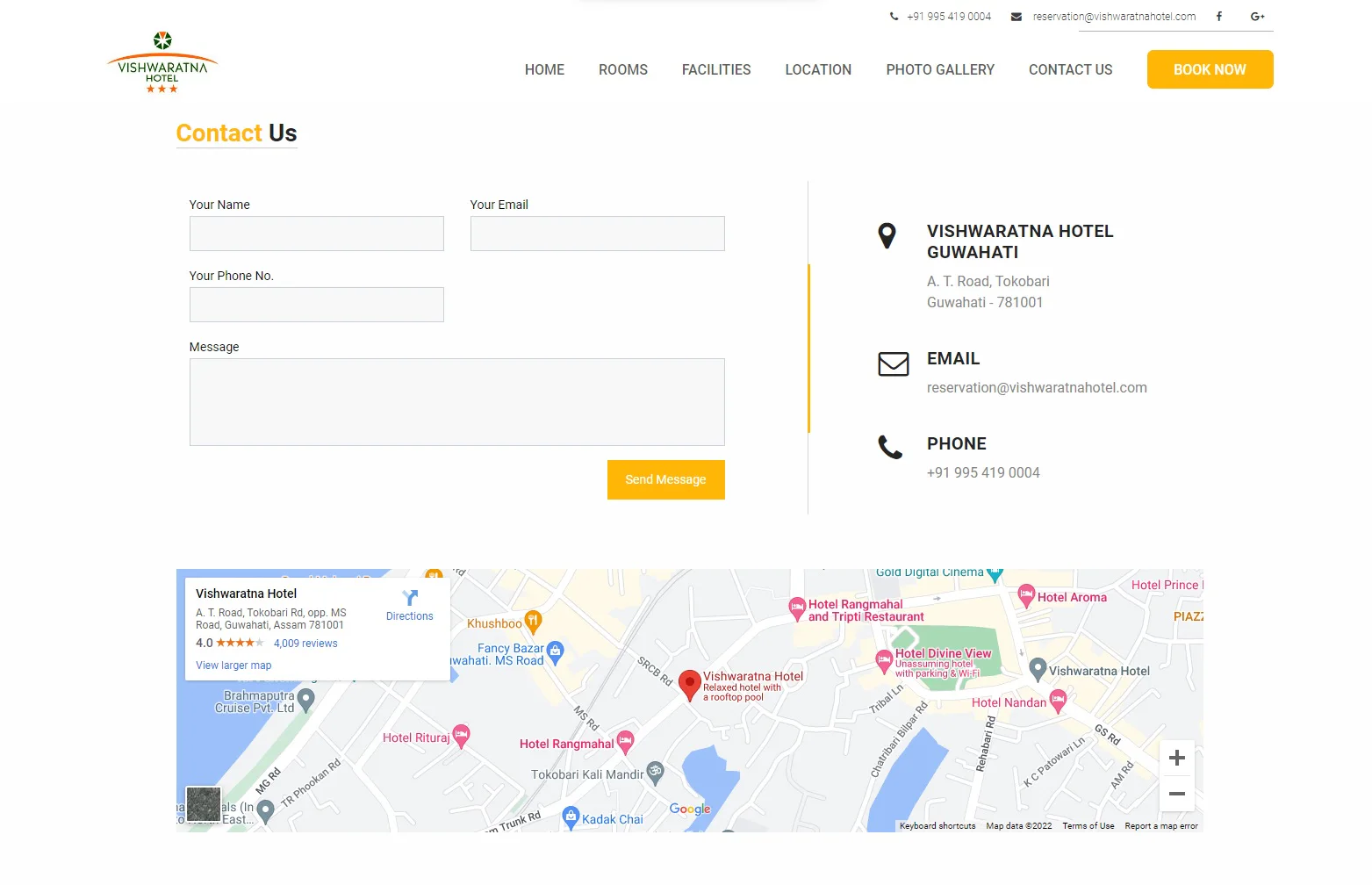Click the Directions link text on map card
This screenshot has width=1372, height=885.
pyautogui.click(x=410, y=616)
